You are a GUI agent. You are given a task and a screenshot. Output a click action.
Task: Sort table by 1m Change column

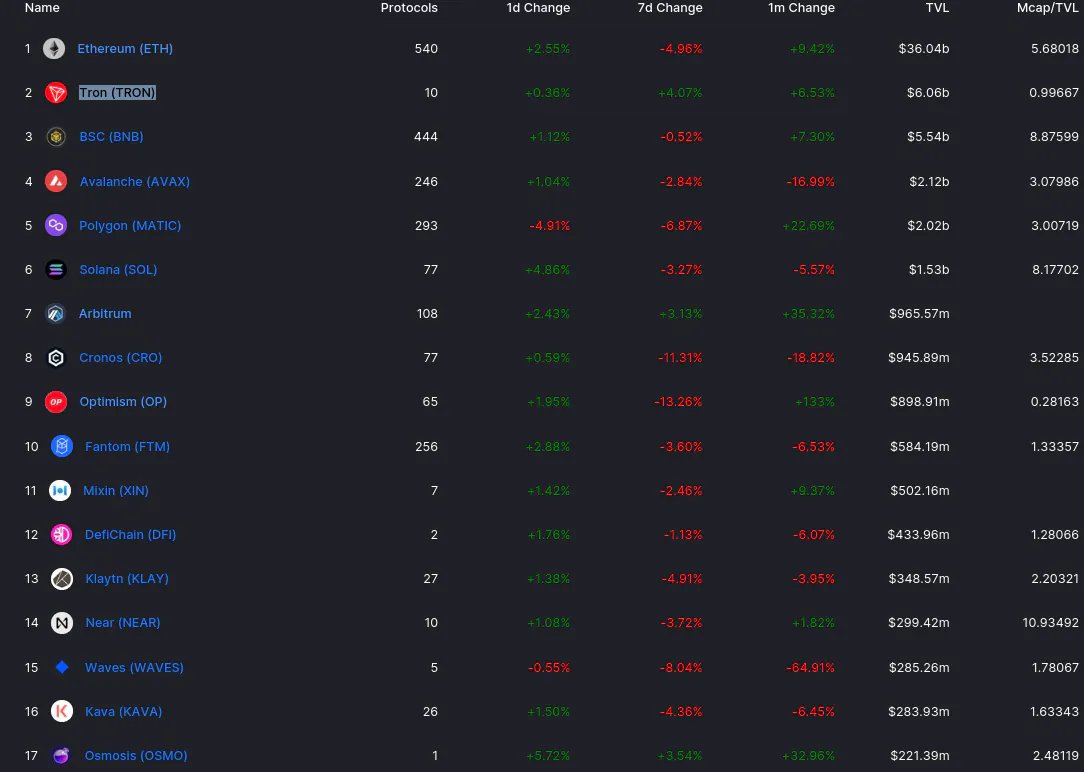tap(802, 8)
